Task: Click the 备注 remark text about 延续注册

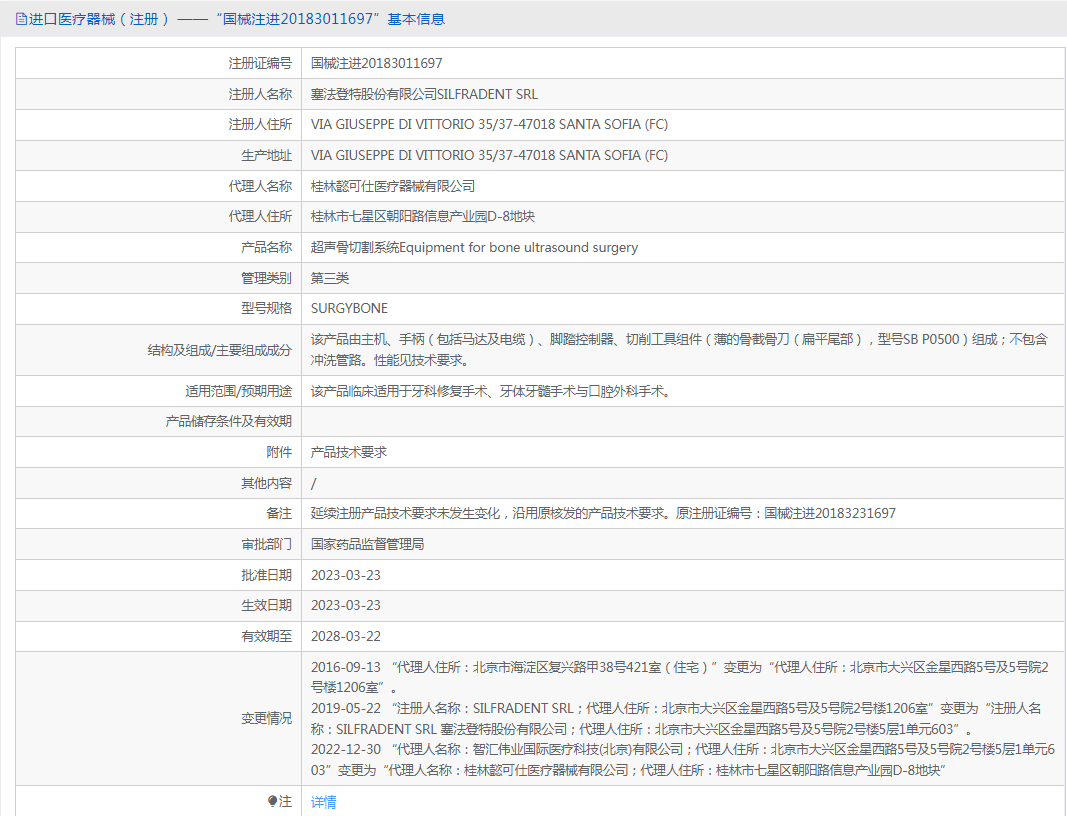Action: pos(603,513)
